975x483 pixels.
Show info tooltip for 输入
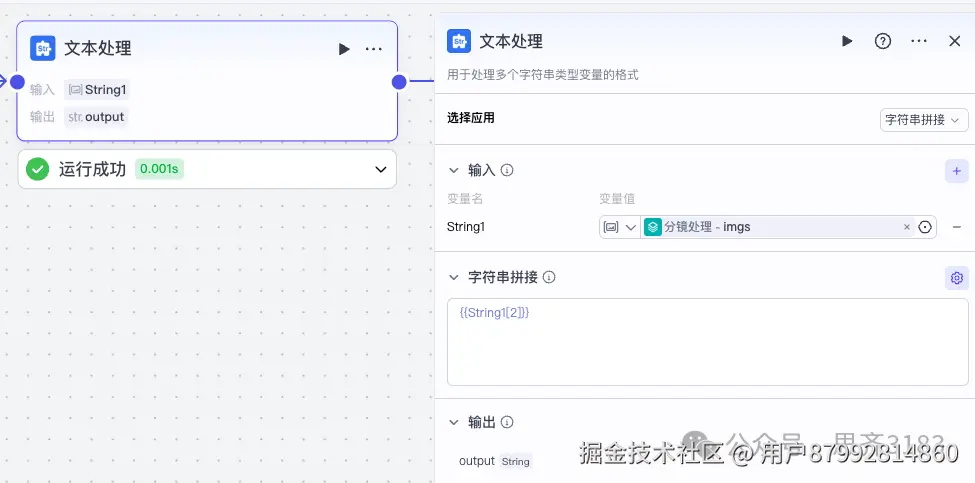(507, 170)
